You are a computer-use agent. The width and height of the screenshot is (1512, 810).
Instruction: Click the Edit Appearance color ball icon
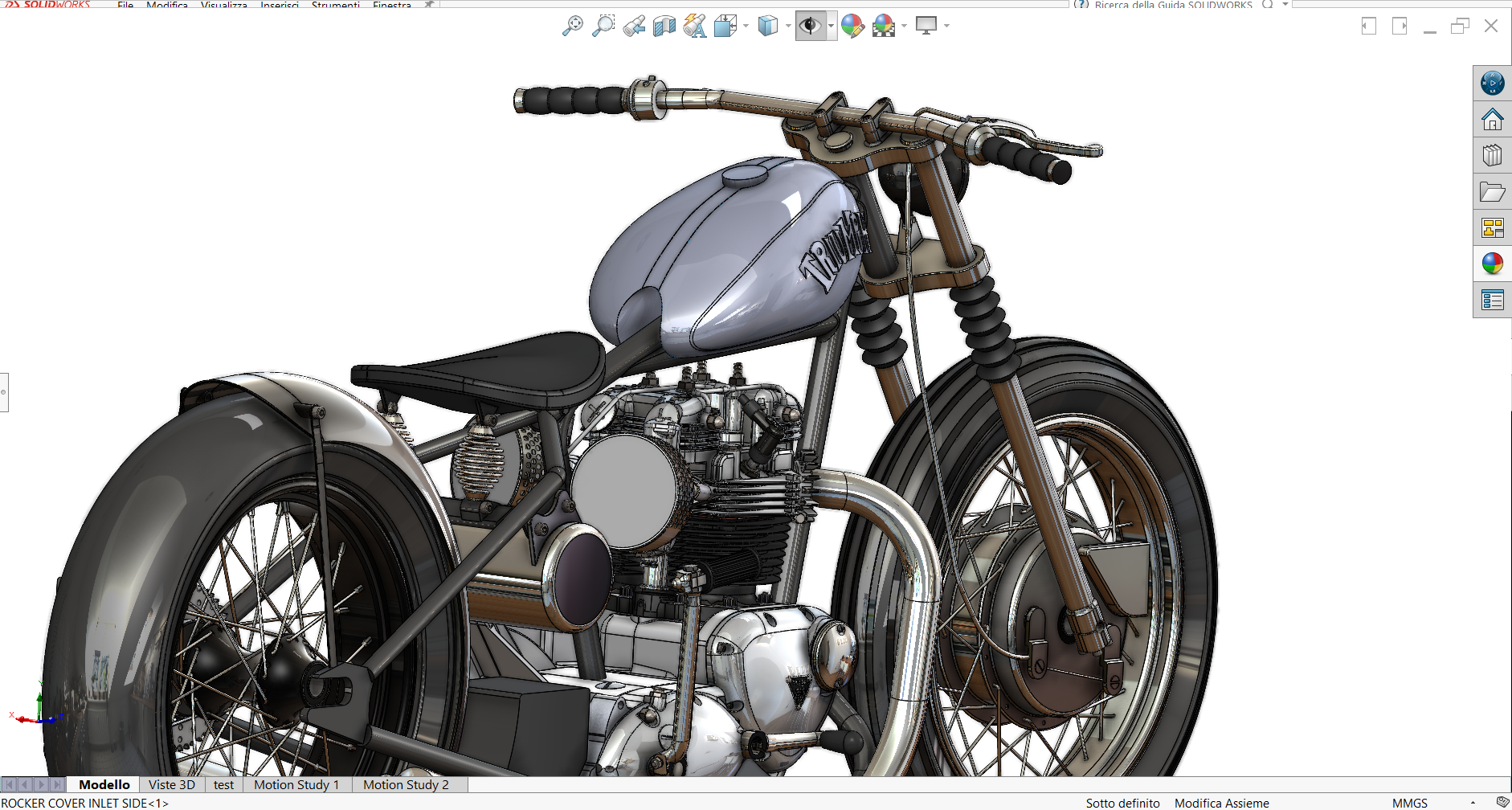(x=852, y=26)
